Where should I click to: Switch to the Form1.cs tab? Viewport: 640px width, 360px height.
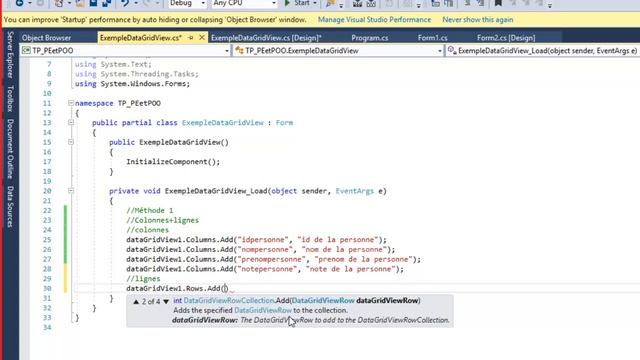tap(432, 38)
